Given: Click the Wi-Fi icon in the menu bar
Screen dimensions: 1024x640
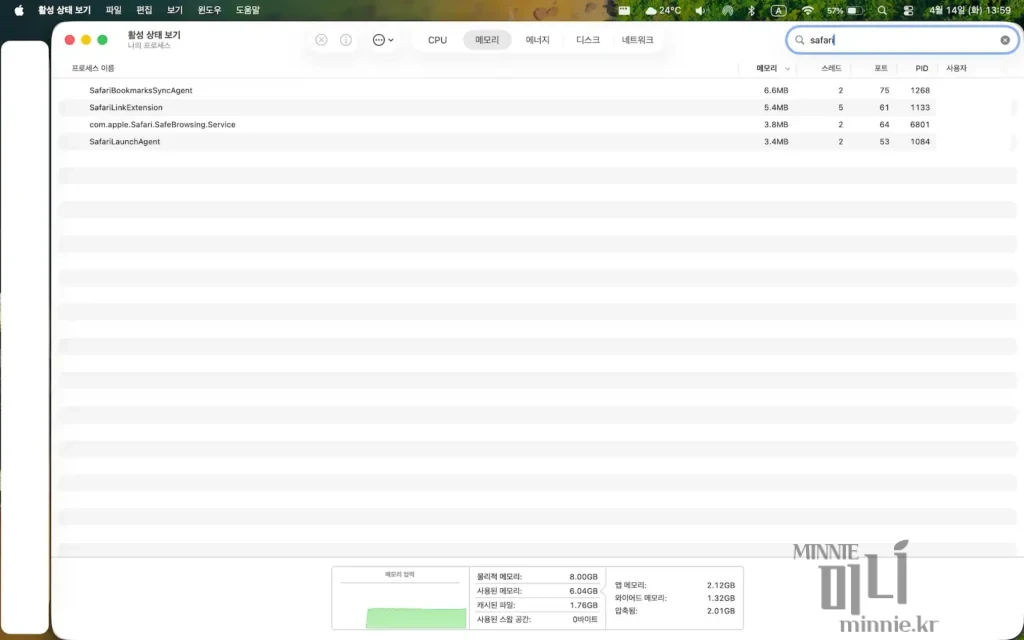Looking at the screenshot, I should (808, 10).
